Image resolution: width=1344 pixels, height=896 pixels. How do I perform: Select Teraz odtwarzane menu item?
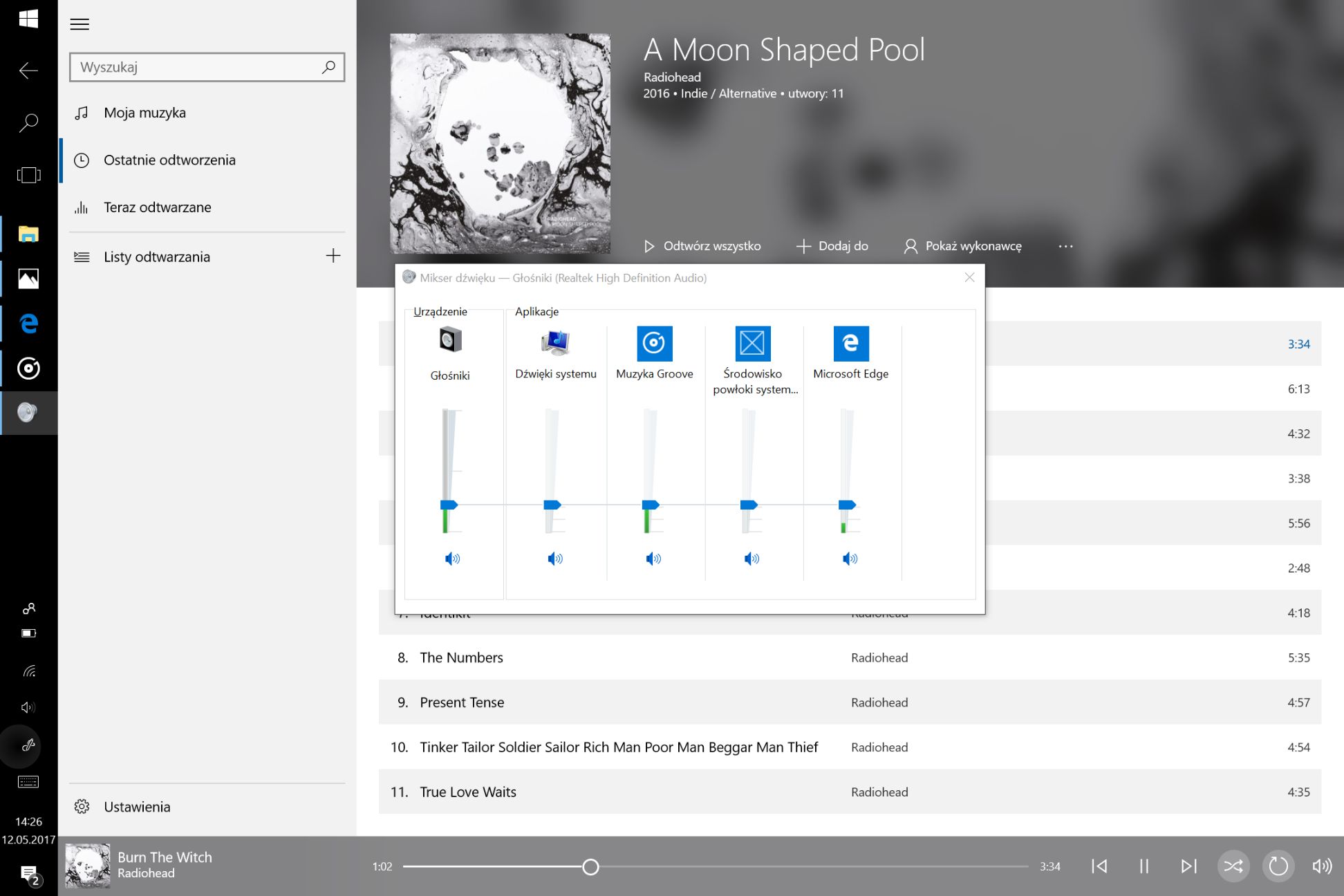158,207
